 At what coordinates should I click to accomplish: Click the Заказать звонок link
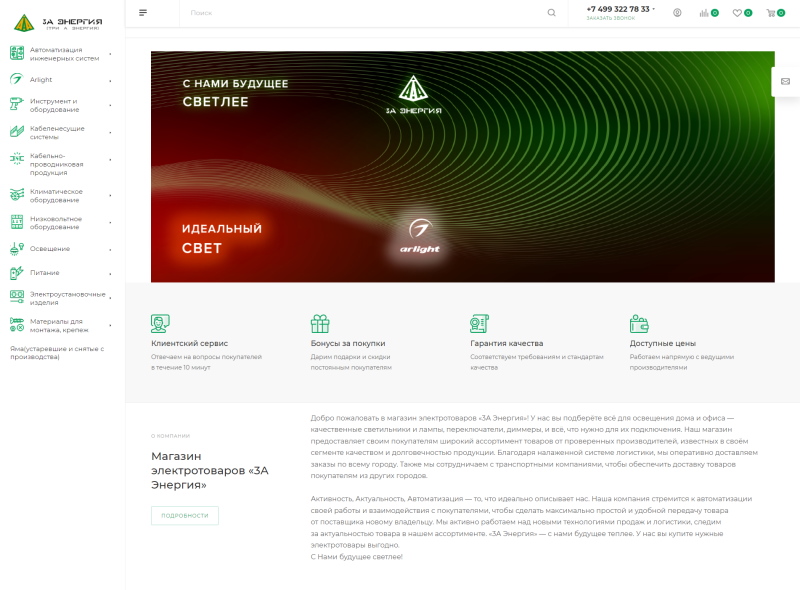tap(610, 18)
